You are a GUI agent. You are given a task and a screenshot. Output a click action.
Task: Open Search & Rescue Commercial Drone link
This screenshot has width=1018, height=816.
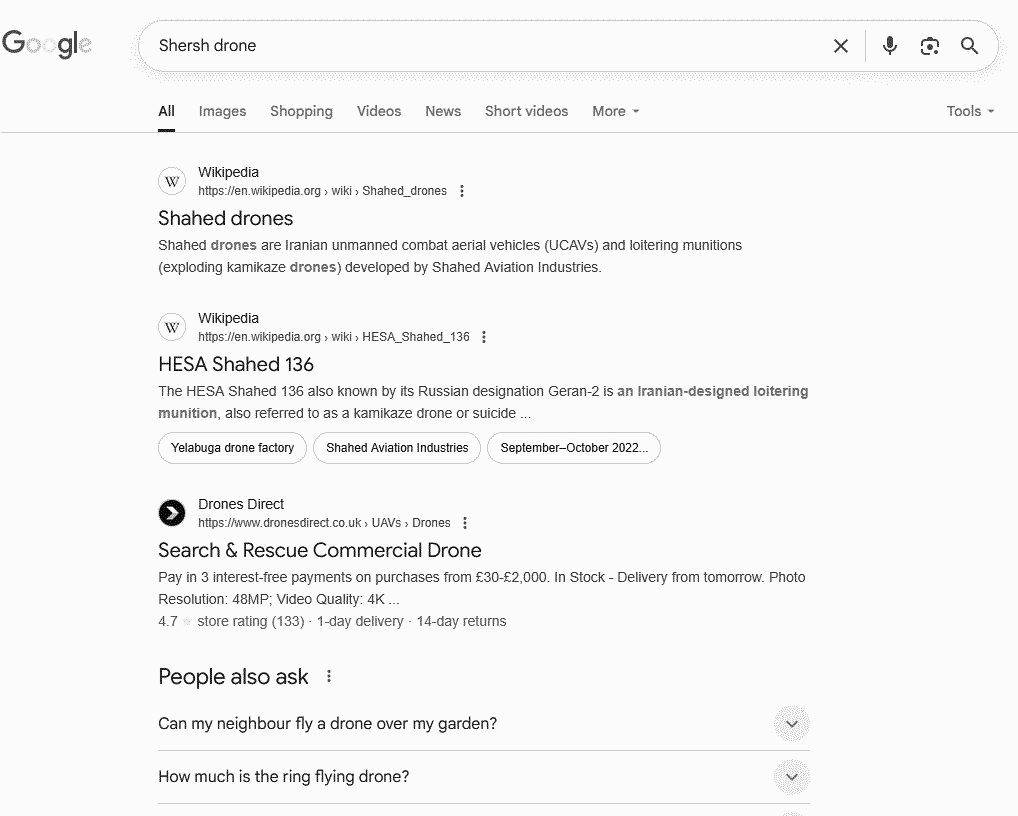pyautogui.click(x=320, y=550)
